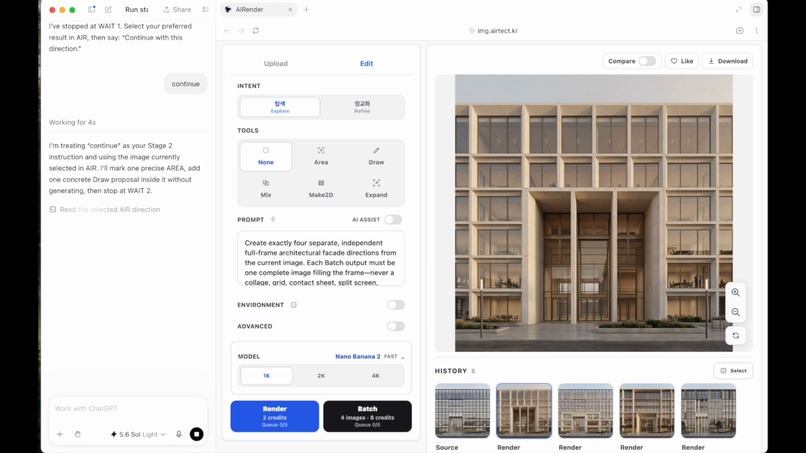Click the prompt text area
Image resolution: width=806 pixels, height=453 pixels.
(321, 258)
